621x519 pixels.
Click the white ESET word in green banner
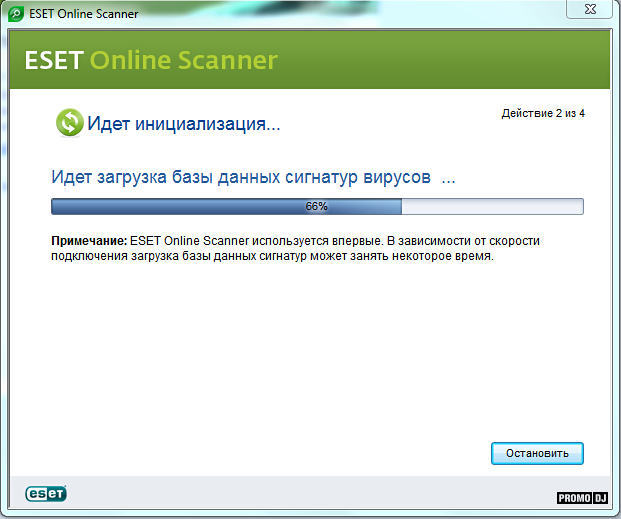point(54,60)
